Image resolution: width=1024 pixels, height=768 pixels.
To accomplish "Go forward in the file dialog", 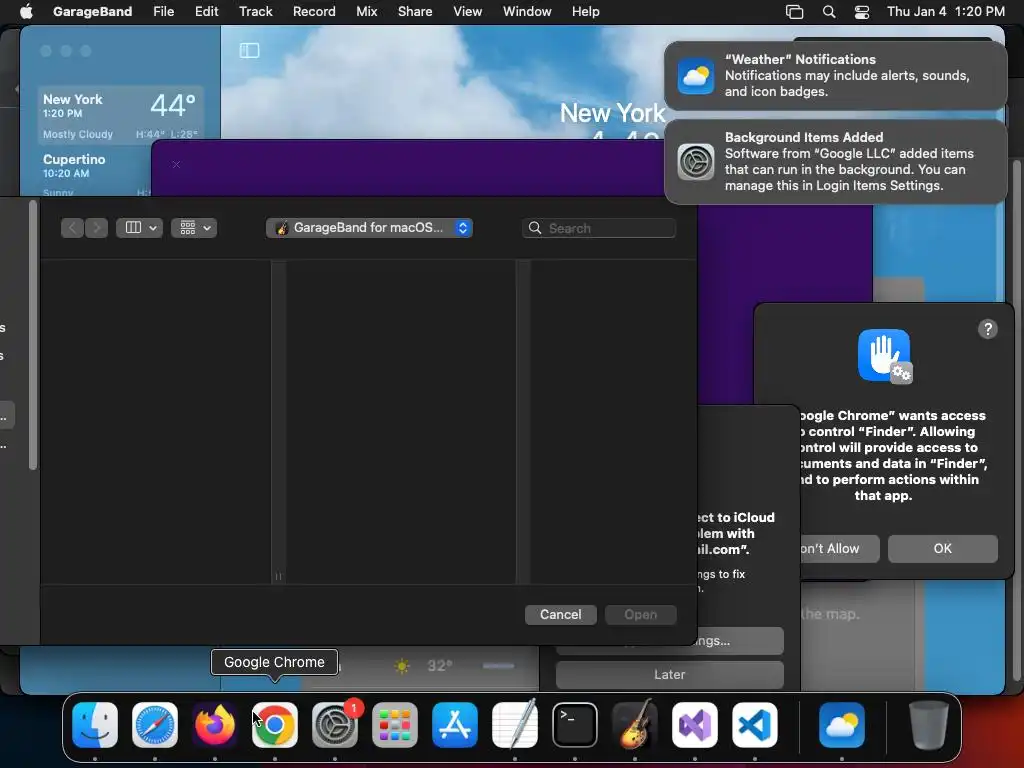I will 97,228.
